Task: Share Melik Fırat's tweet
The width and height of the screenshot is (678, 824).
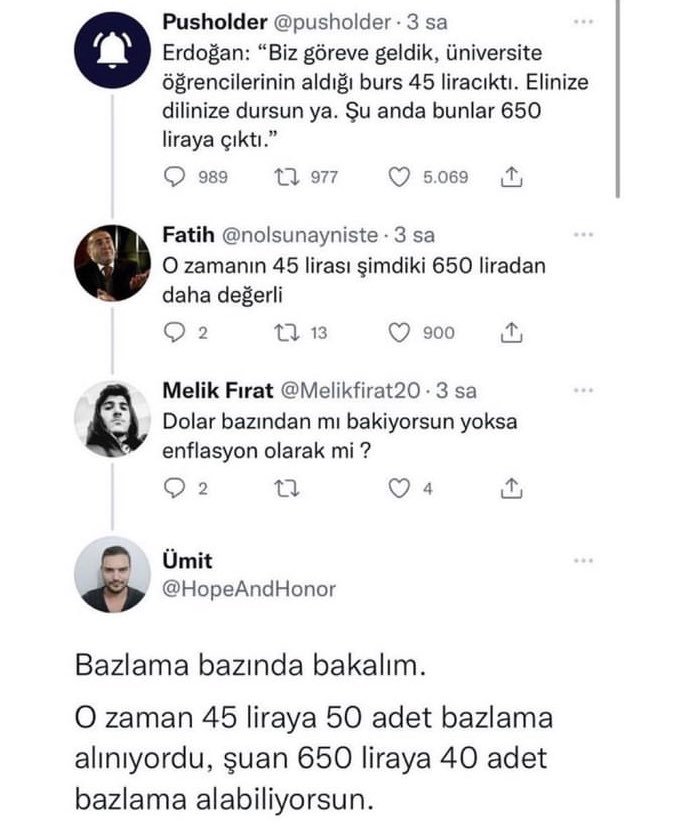Action: (x=511, y=489)
